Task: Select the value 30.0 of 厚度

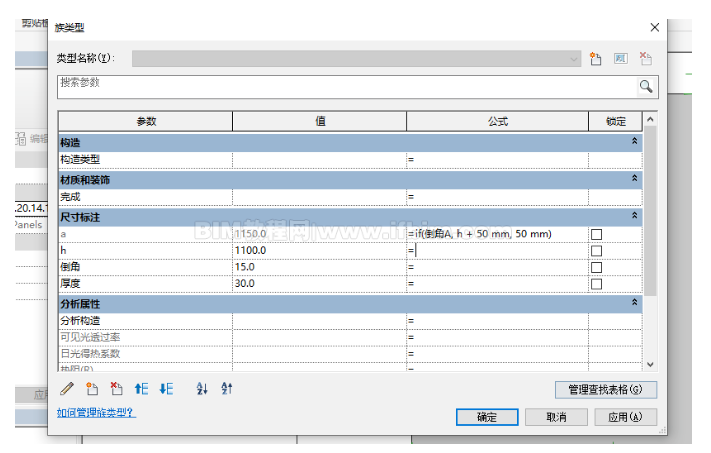Action: [x=245, y=283]
